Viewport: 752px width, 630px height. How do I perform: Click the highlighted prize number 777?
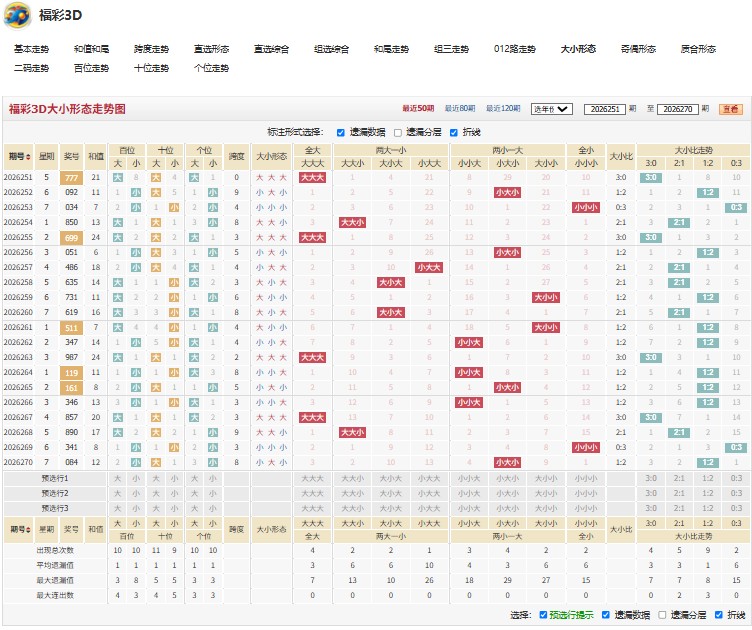[x=71, y=178]
